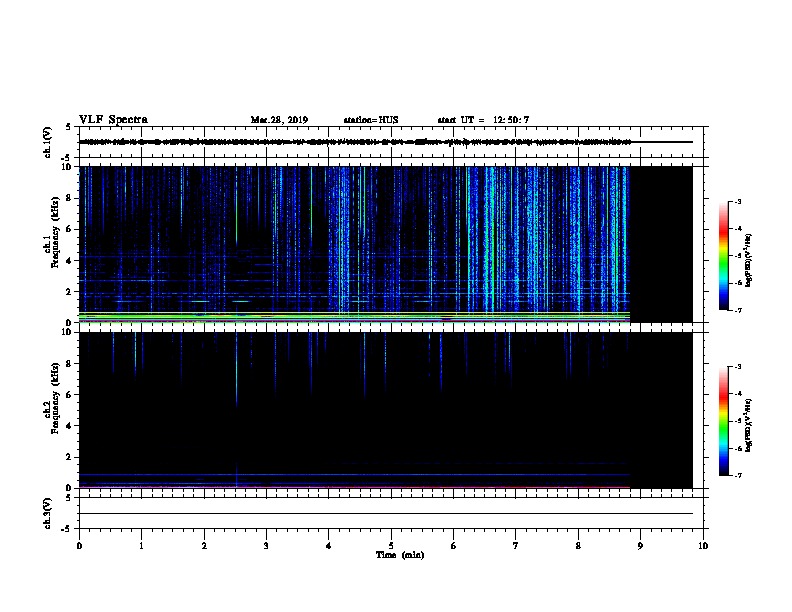Click the "Time (min)" x-axis label
The image size is (792, 612).
400,555
